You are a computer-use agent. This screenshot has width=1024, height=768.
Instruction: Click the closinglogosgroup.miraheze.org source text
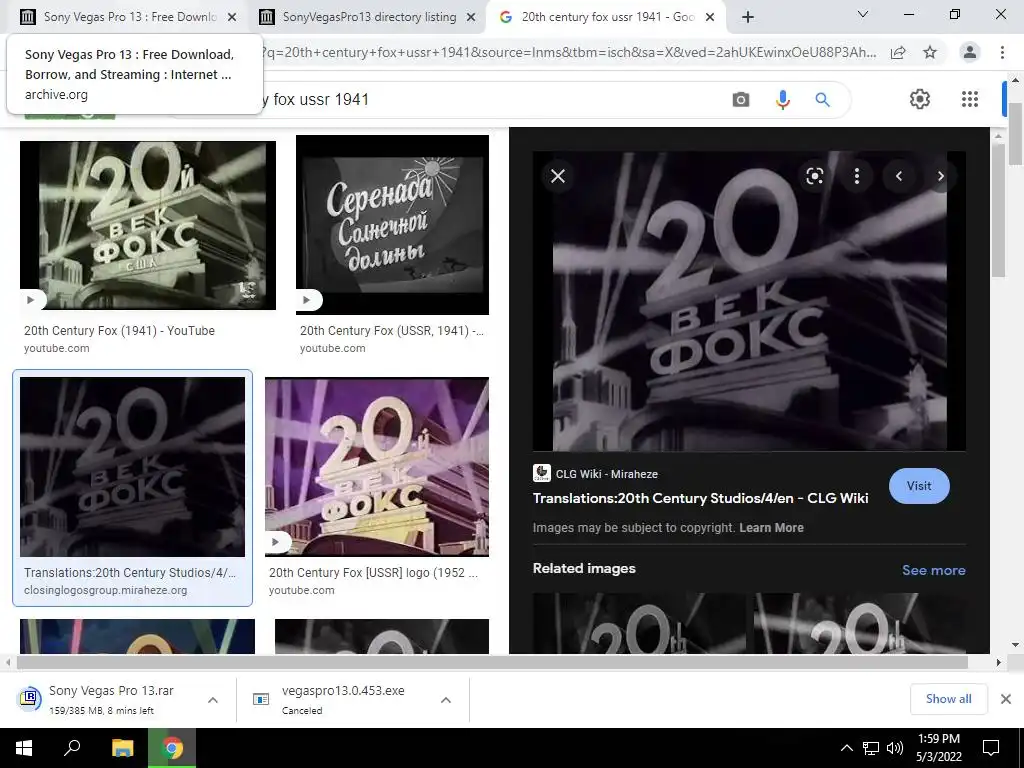point(106,590)
